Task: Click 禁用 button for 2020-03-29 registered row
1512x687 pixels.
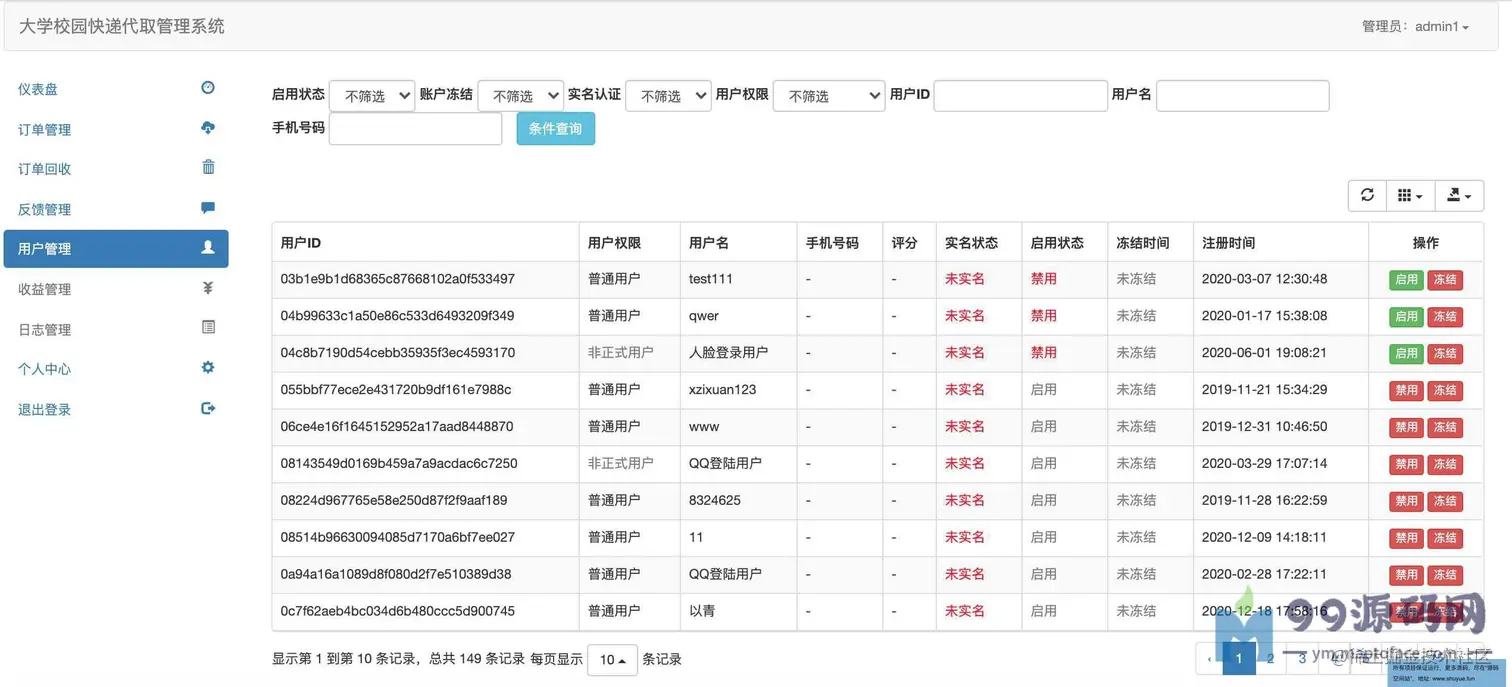Action: click(1406, 465)
